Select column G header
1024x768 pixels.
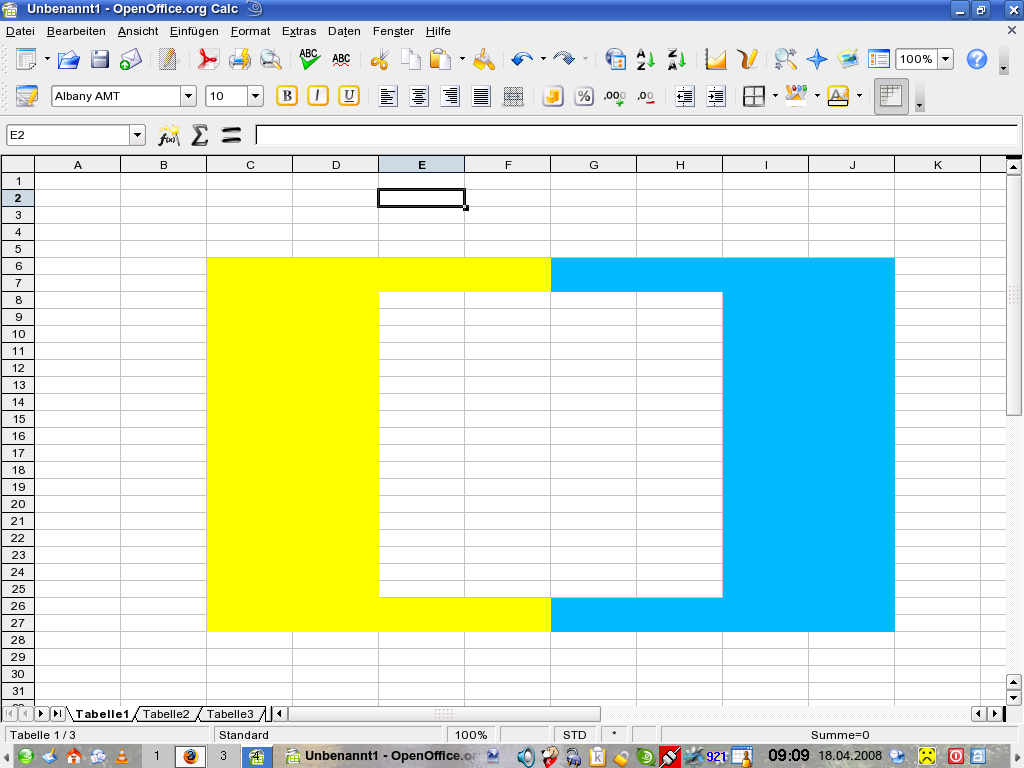pyautogui.click(x=593, y=165)
